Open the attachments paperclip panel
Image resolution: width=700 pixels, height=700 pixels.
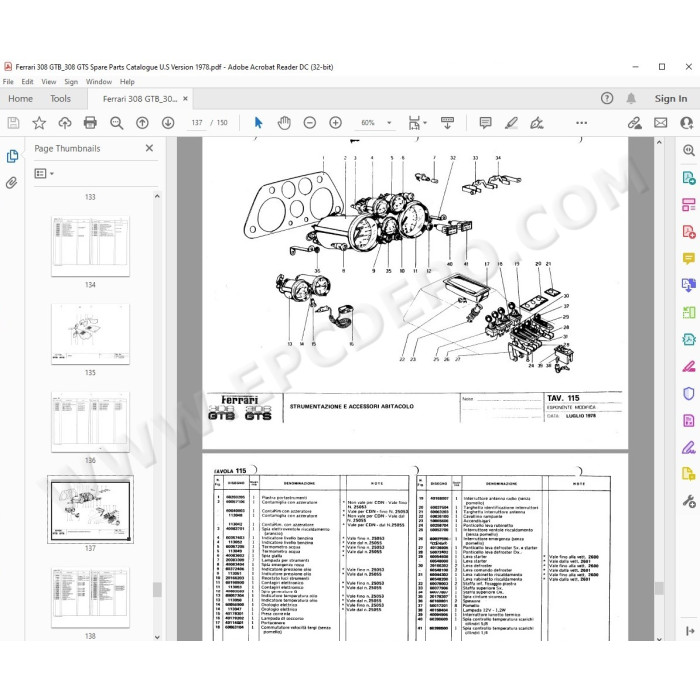click(x=12, y=182)
